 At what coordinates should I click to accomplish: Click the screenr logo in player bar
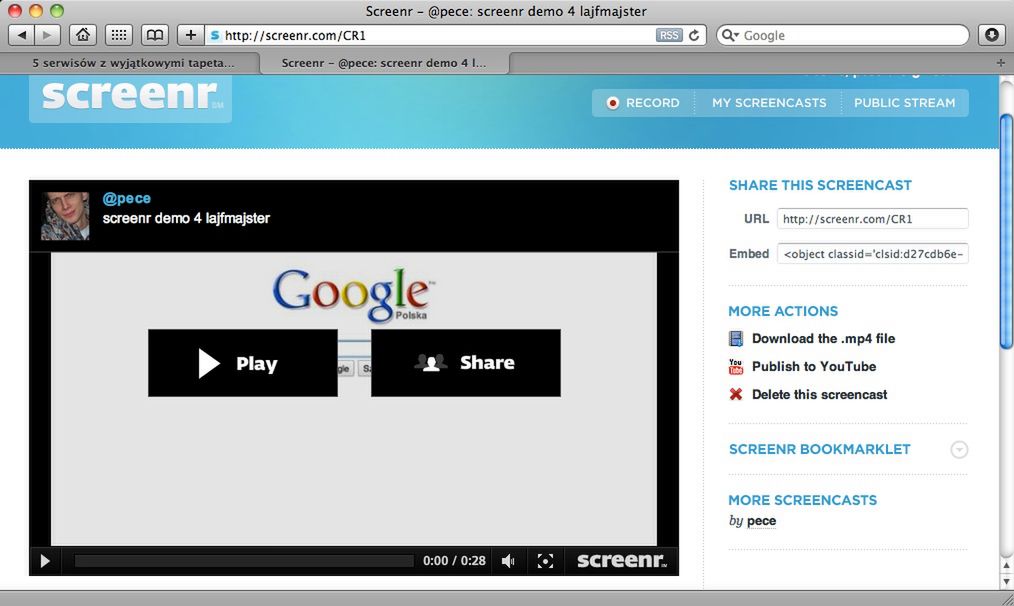coord(621,560)
